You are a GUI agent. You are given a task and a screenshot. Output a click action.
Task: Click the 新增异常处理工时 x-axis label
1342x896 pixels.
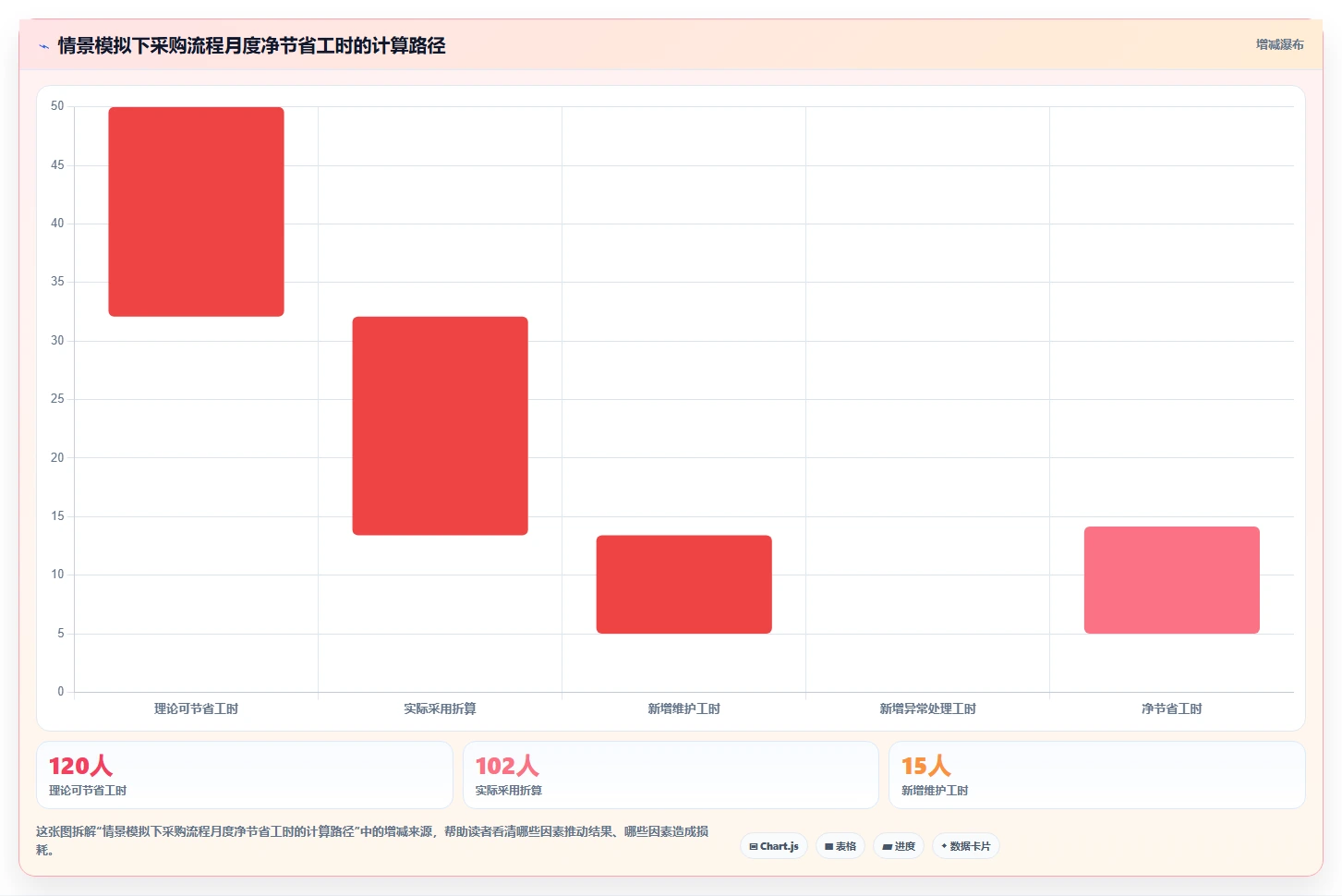pyautogui.click(x=927, y=708)
